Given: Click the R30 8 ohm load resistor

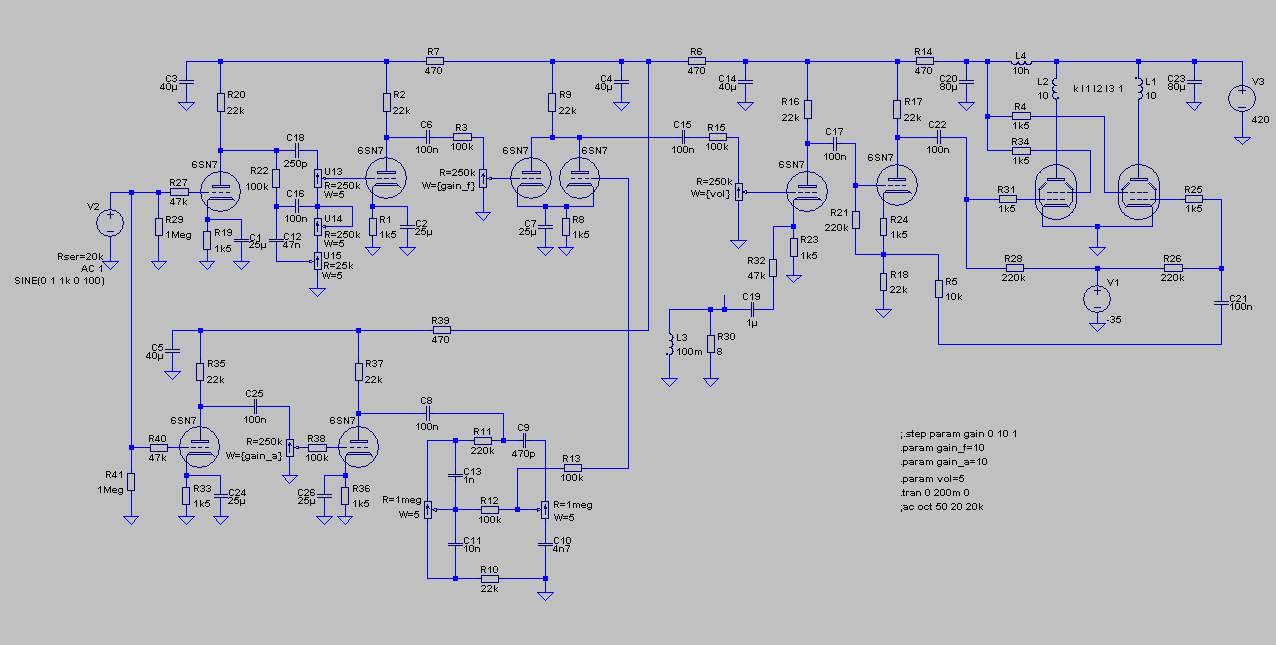Looking at the screenshot, I should coord(709,345).
